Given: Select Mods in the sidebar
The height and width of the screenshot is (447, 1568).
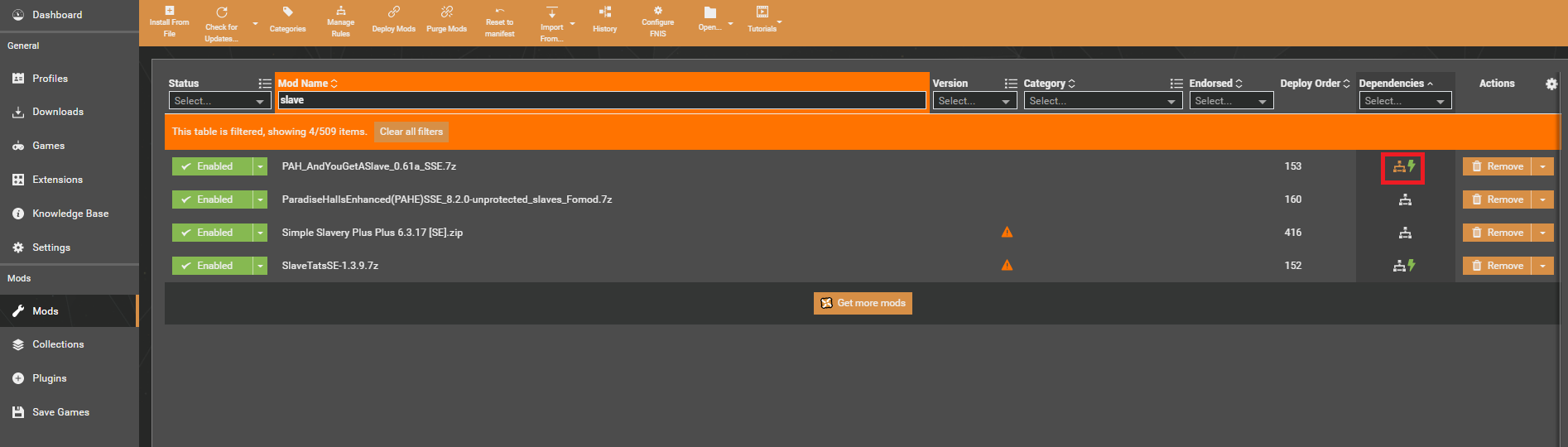Looking at the screenshot, I should pos(70,311).
